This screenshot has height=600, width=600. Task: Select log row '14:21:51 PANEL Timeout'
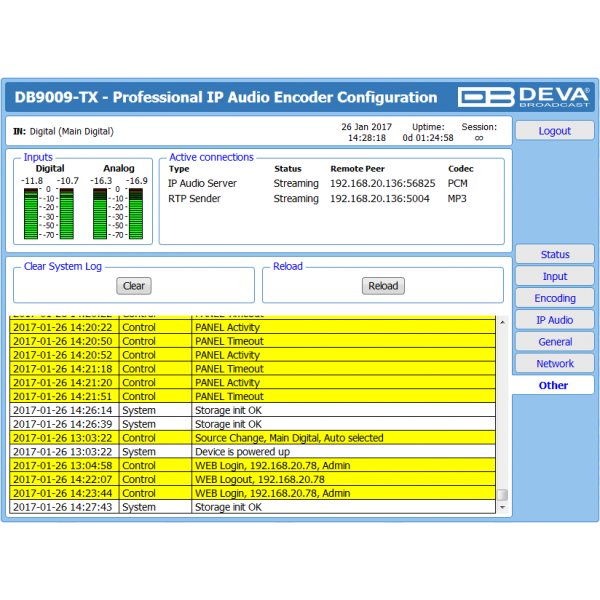(253, 396)
